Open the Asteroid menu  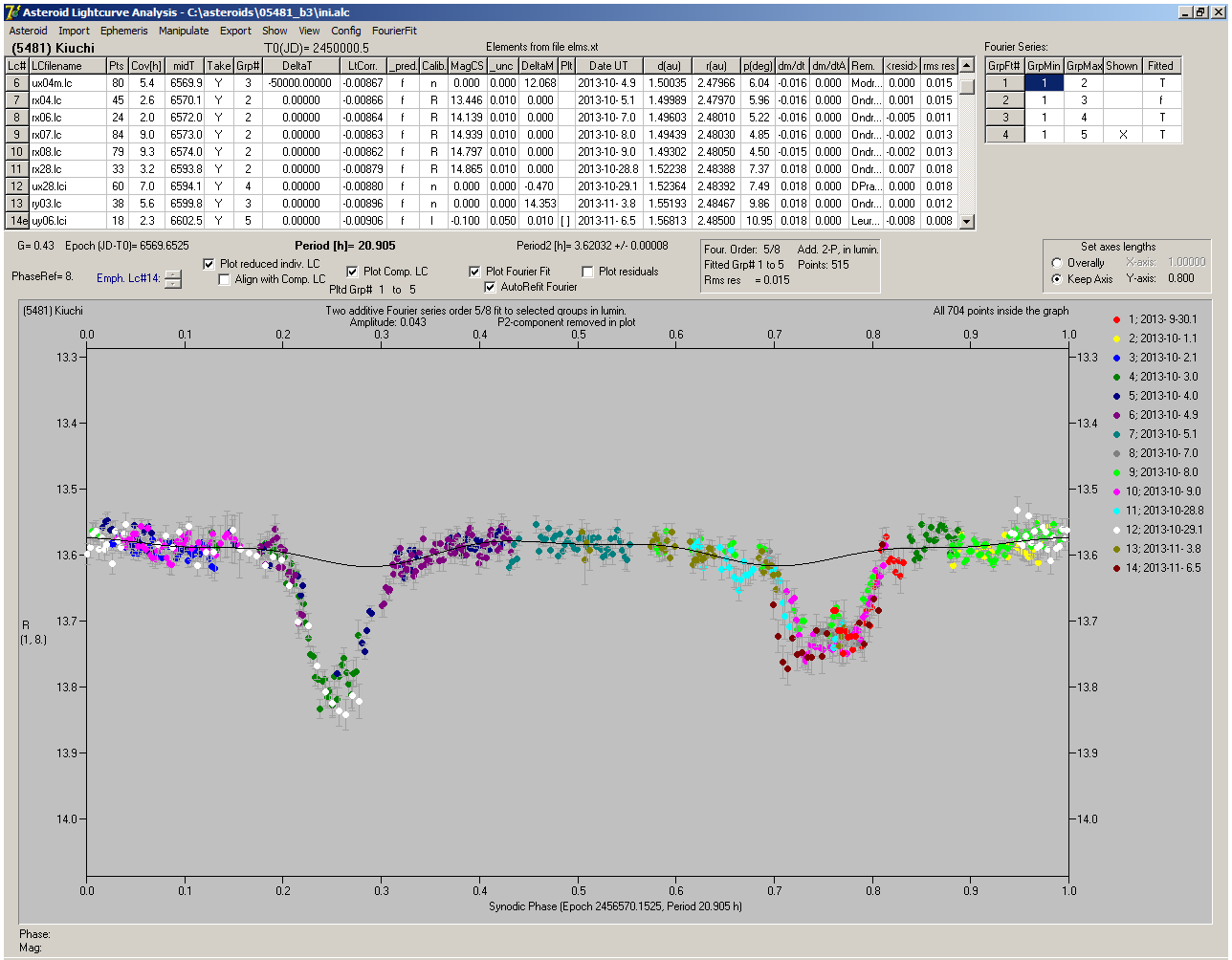tap(28, 31)
